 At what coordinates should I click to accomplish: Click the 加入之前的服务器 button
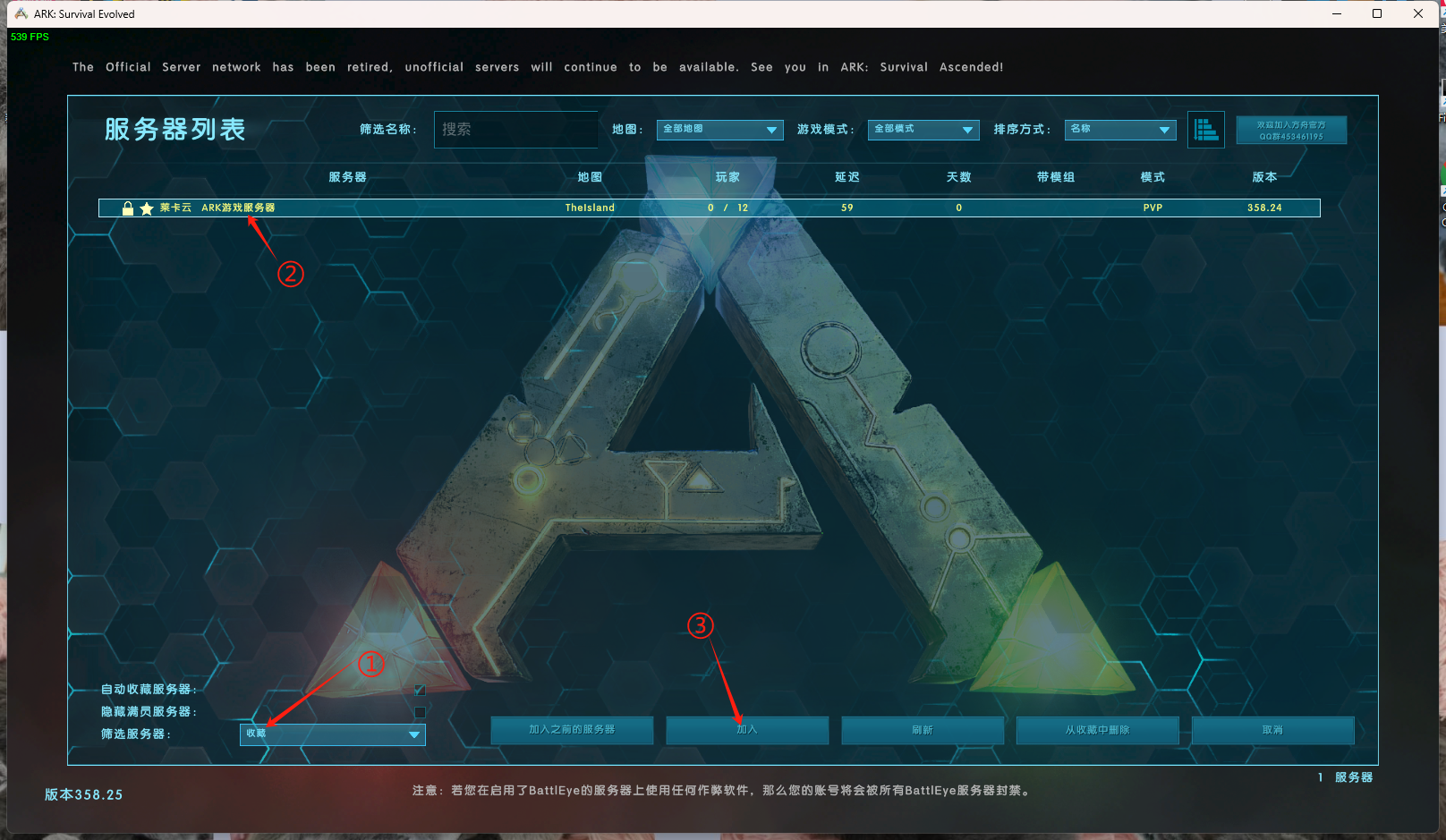tap(572, 730)
